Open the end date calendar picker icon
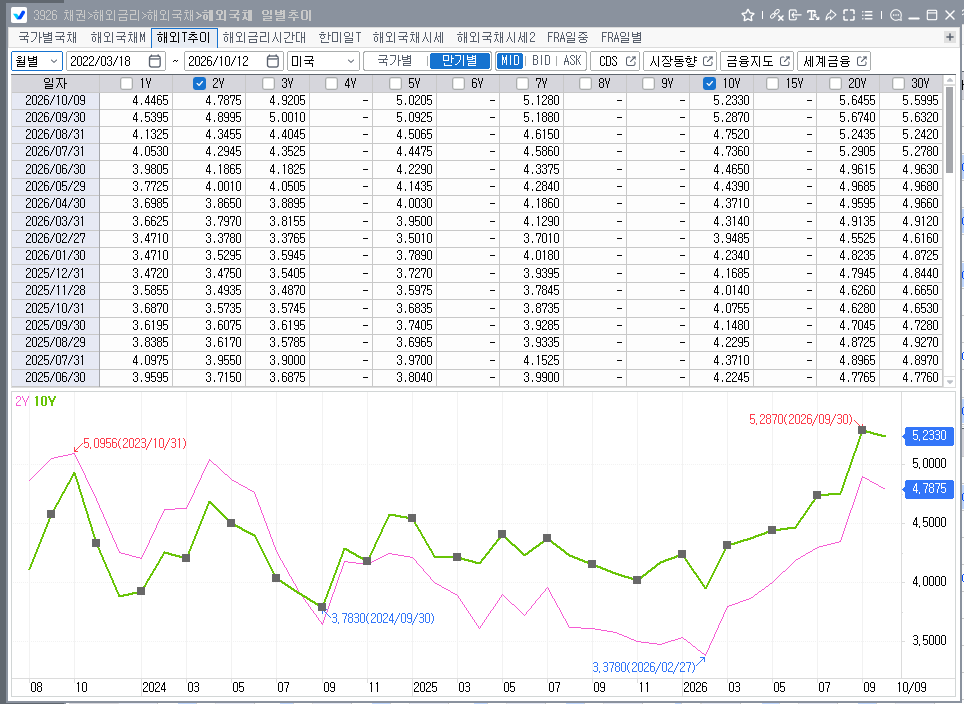This screenshot has height=704, width=964. 272,61
